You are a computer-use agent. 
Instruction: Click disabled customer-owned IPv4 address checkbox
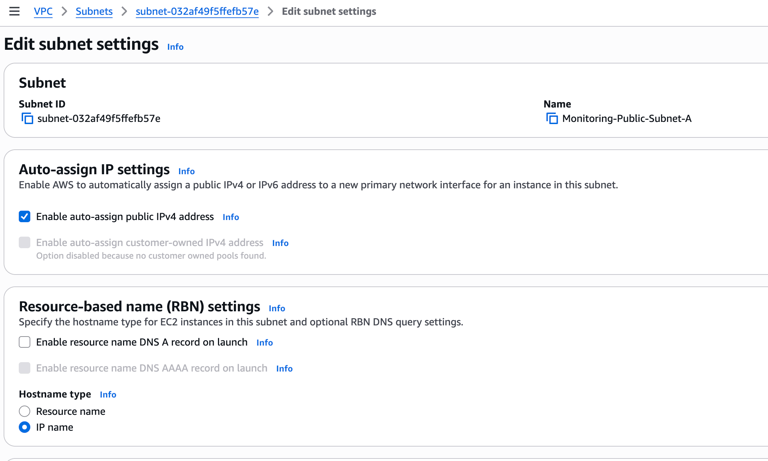click(24, 243)
